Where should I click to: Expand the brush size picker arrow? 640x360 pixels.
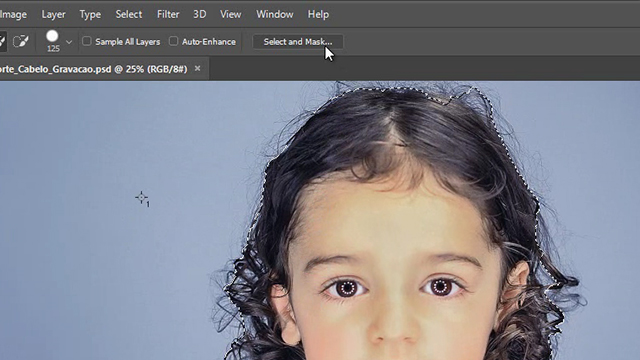pos(69,42)
